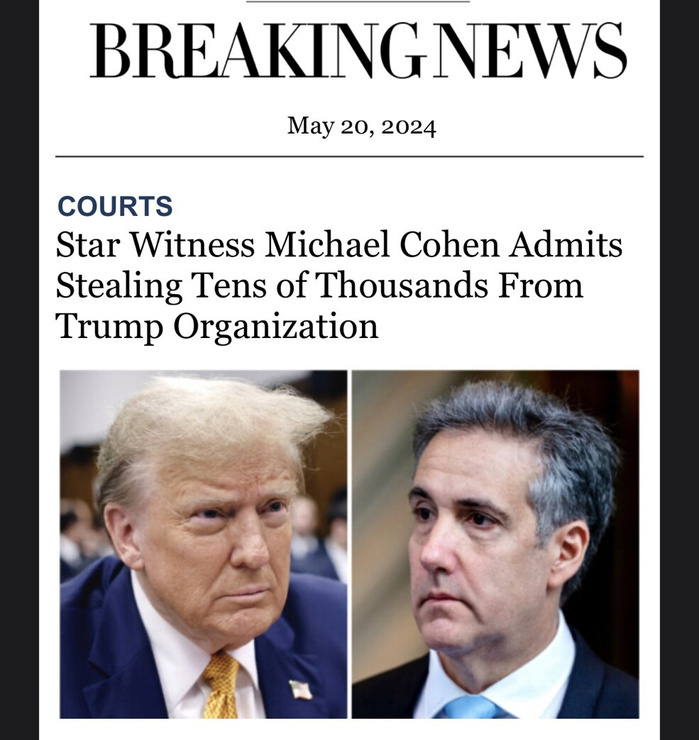Click the short rule above BREAKING NEWS
The image size is (699, 740).
[x=358, y=1]
